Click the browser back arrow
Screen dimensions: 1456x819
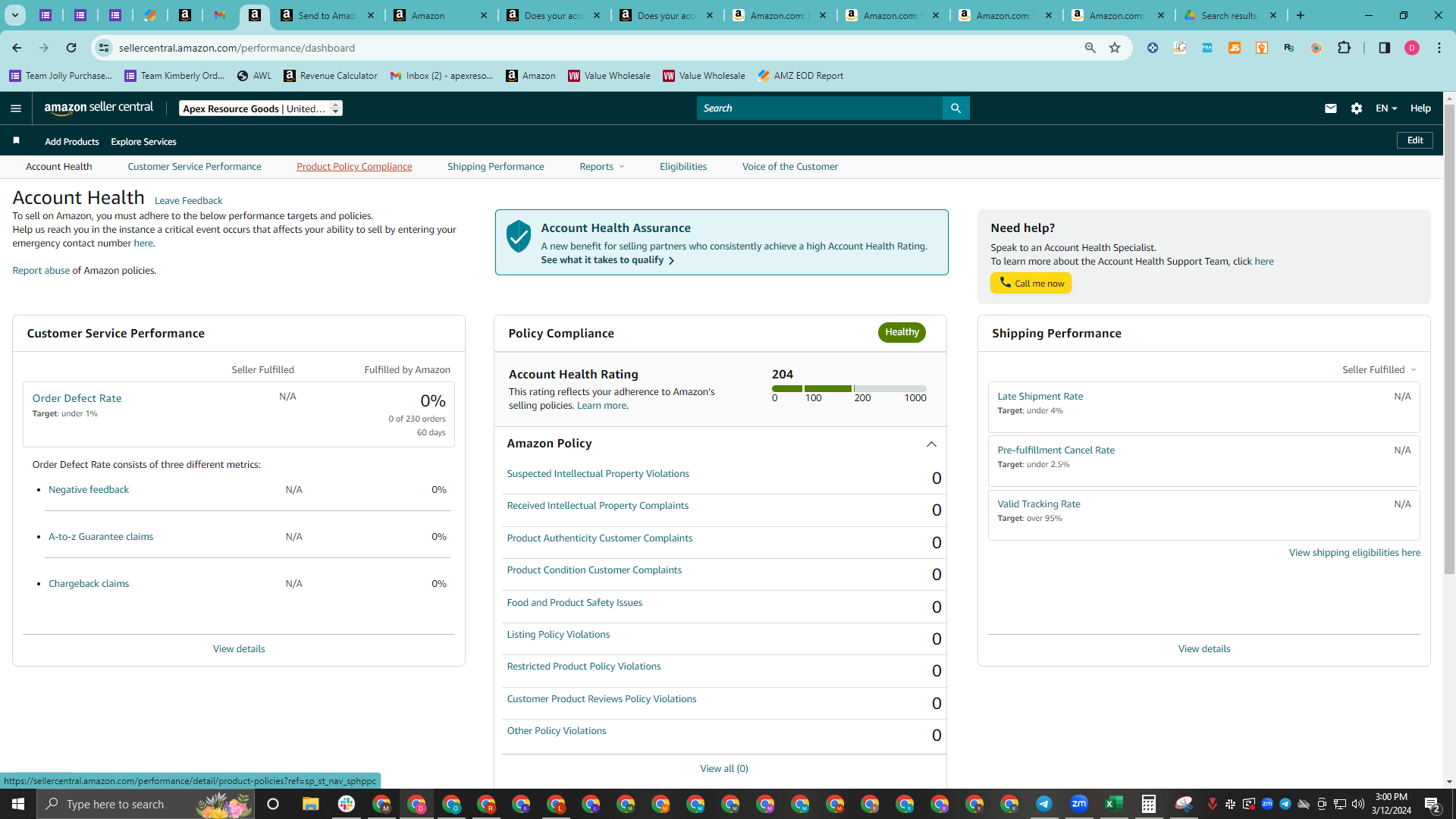(17, 48)
